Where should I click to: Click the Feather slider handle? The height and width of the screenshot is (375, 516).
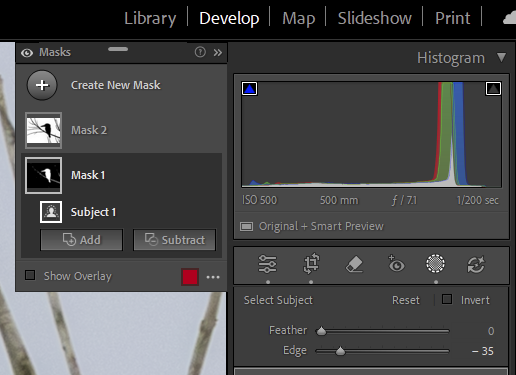pos(321,331)
